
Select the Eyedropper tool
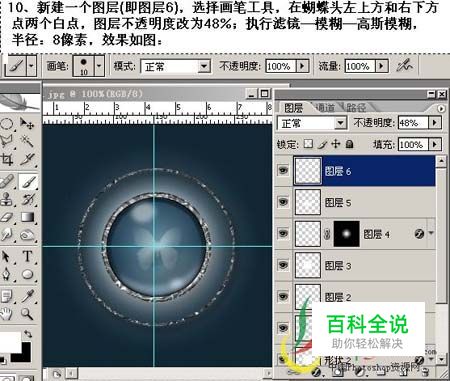click(27, 296)
